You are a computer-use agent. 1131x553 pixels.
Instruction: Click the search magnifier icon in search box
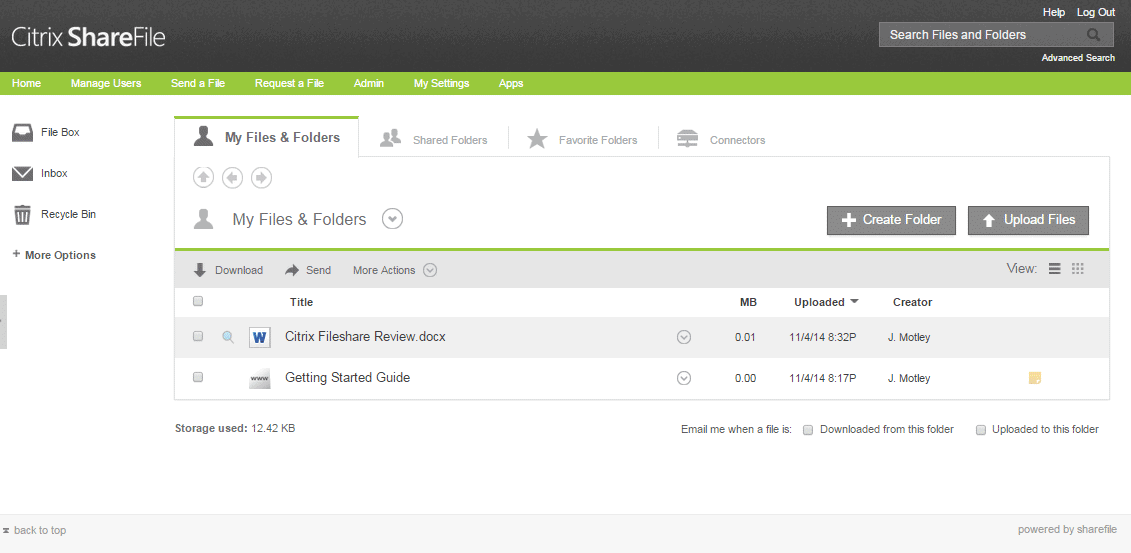1093,35
